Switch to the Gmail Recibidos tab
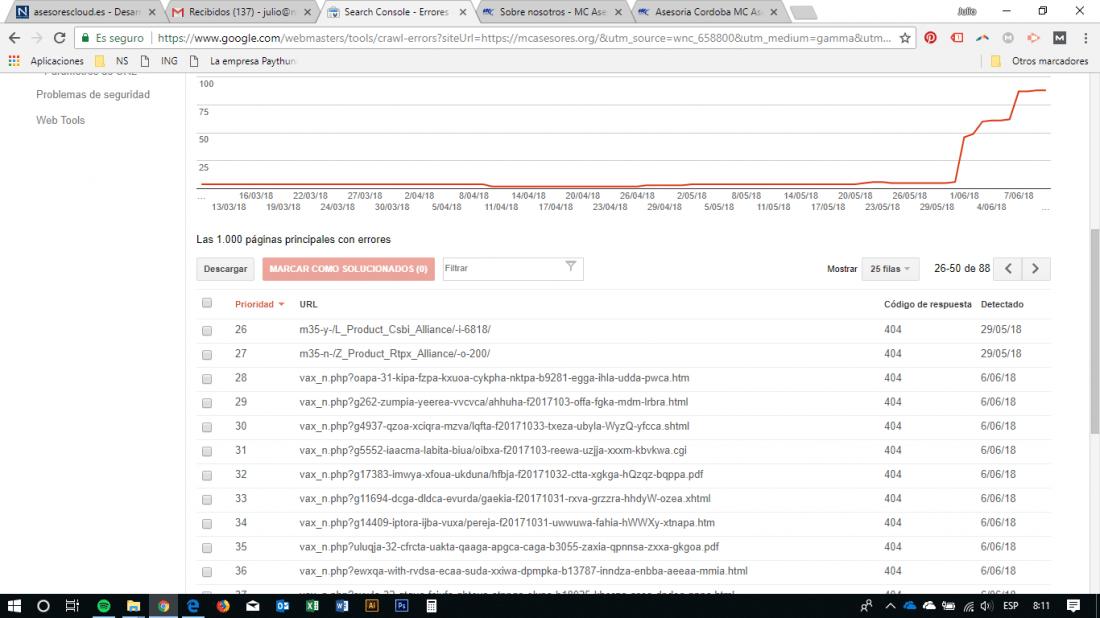The height and width of the screenshot is (618, 1100). pos(242,12)
